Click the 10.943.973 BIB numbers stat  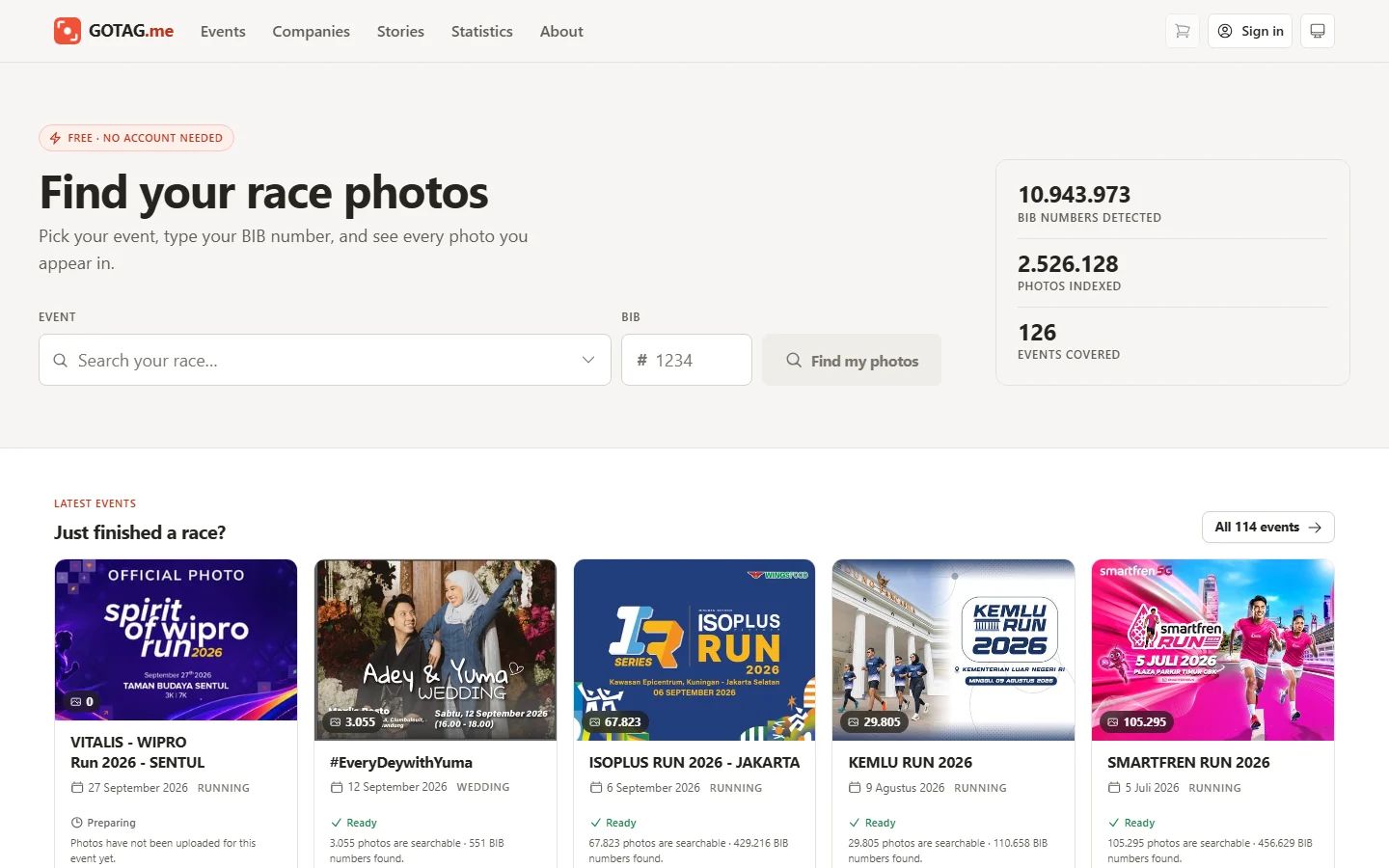pyautogui.click(x=1075, y=195)
